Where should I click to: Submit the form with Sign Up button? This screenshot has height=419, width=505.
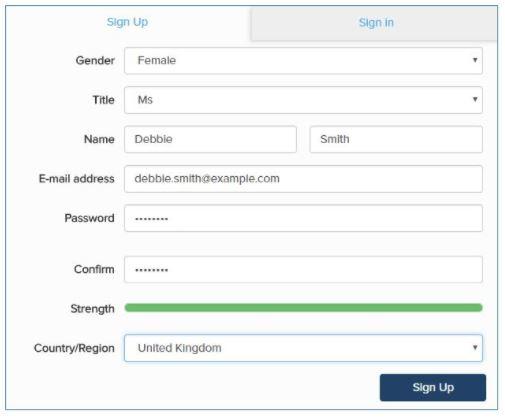pyautogui.click(x=433, y=387)
